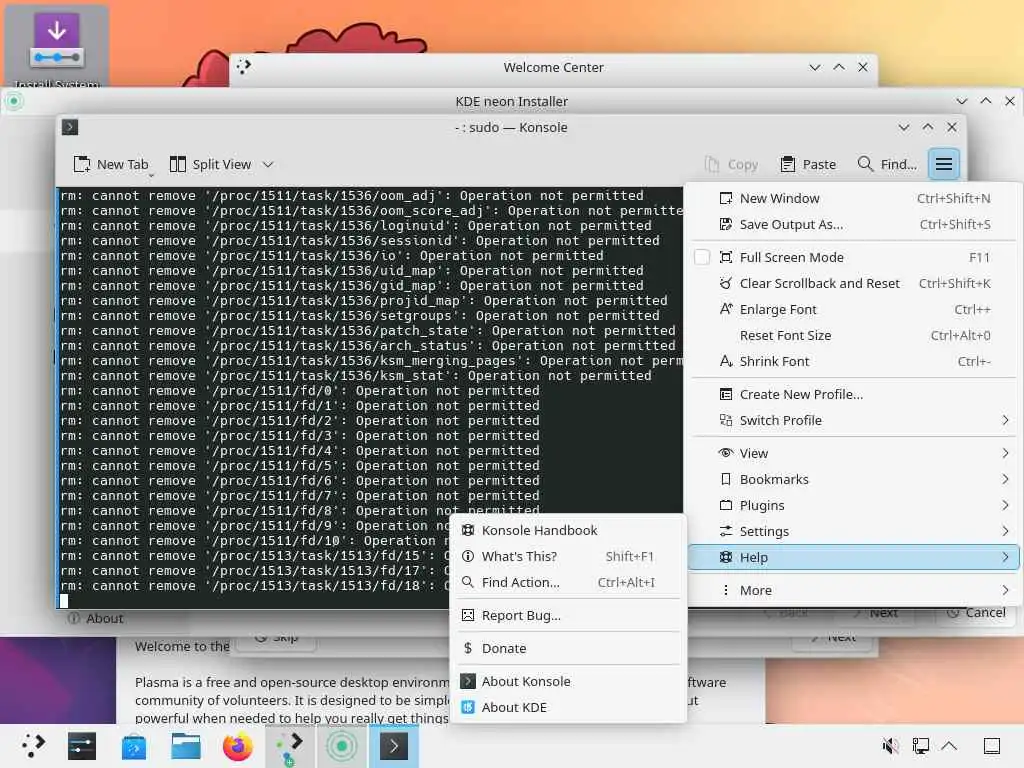Screen dimensions: 1024x768
Task: Expand the Bookmarks submenu
Action: [x=853, y=479]
